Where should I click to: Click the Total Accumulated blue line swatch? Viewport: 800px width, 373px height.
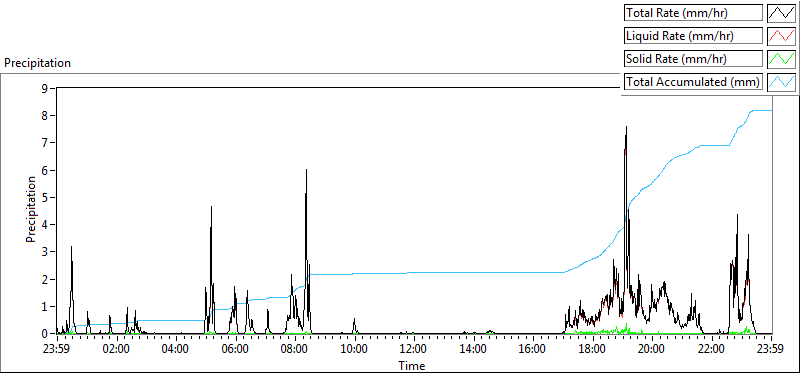(781, 82)
